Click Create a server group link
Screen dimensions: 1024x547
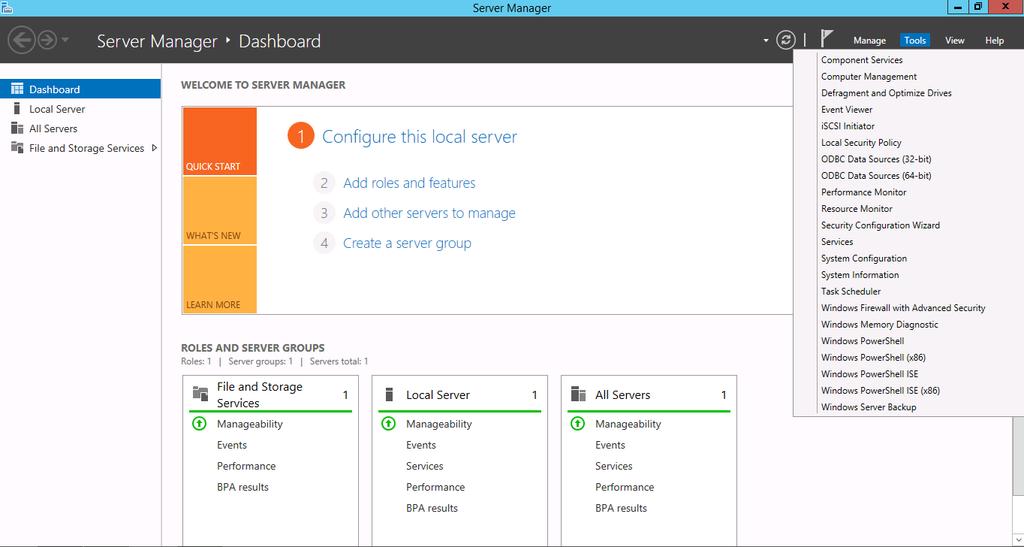(407, 243)
